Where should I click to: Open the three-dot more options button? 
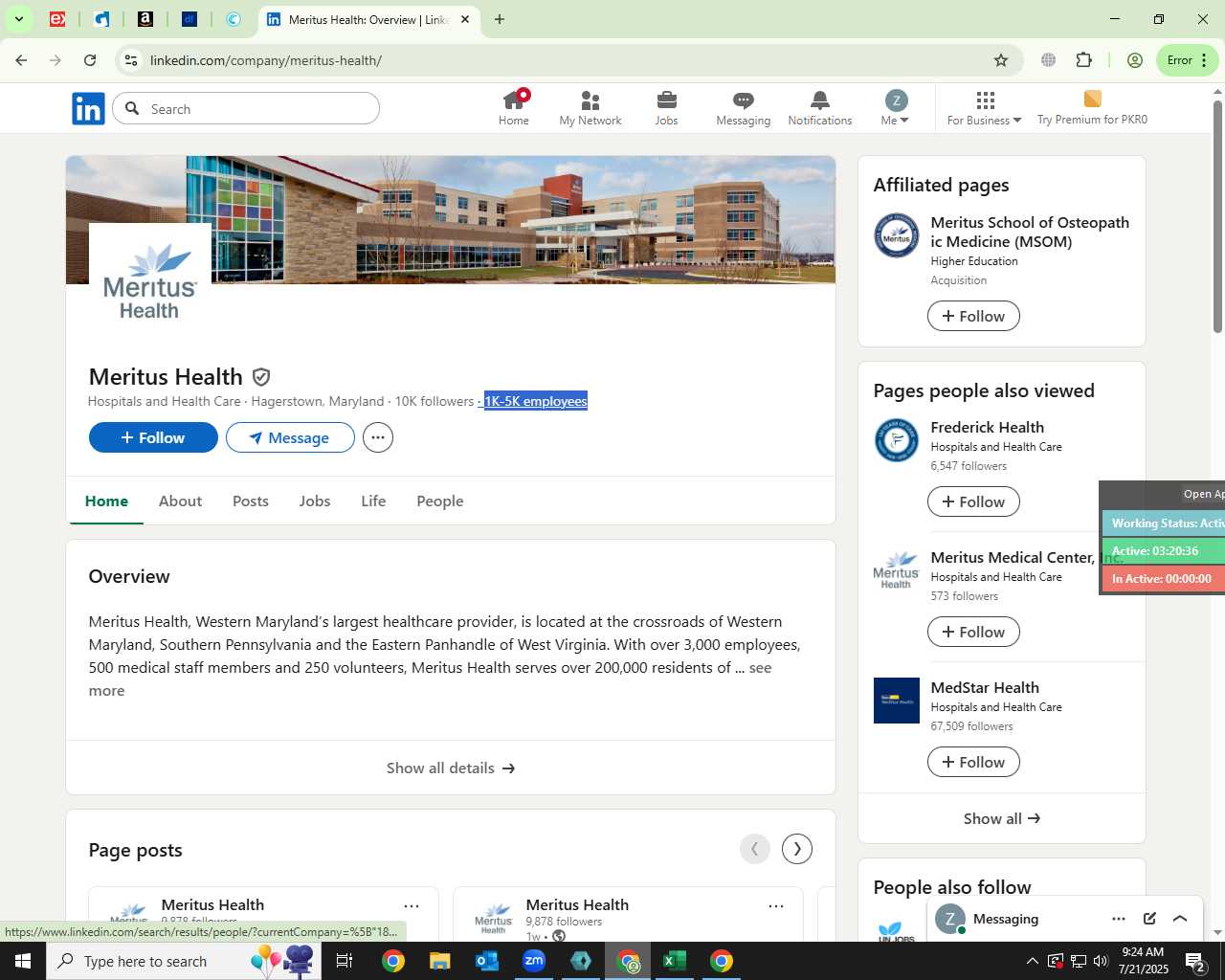378,437
